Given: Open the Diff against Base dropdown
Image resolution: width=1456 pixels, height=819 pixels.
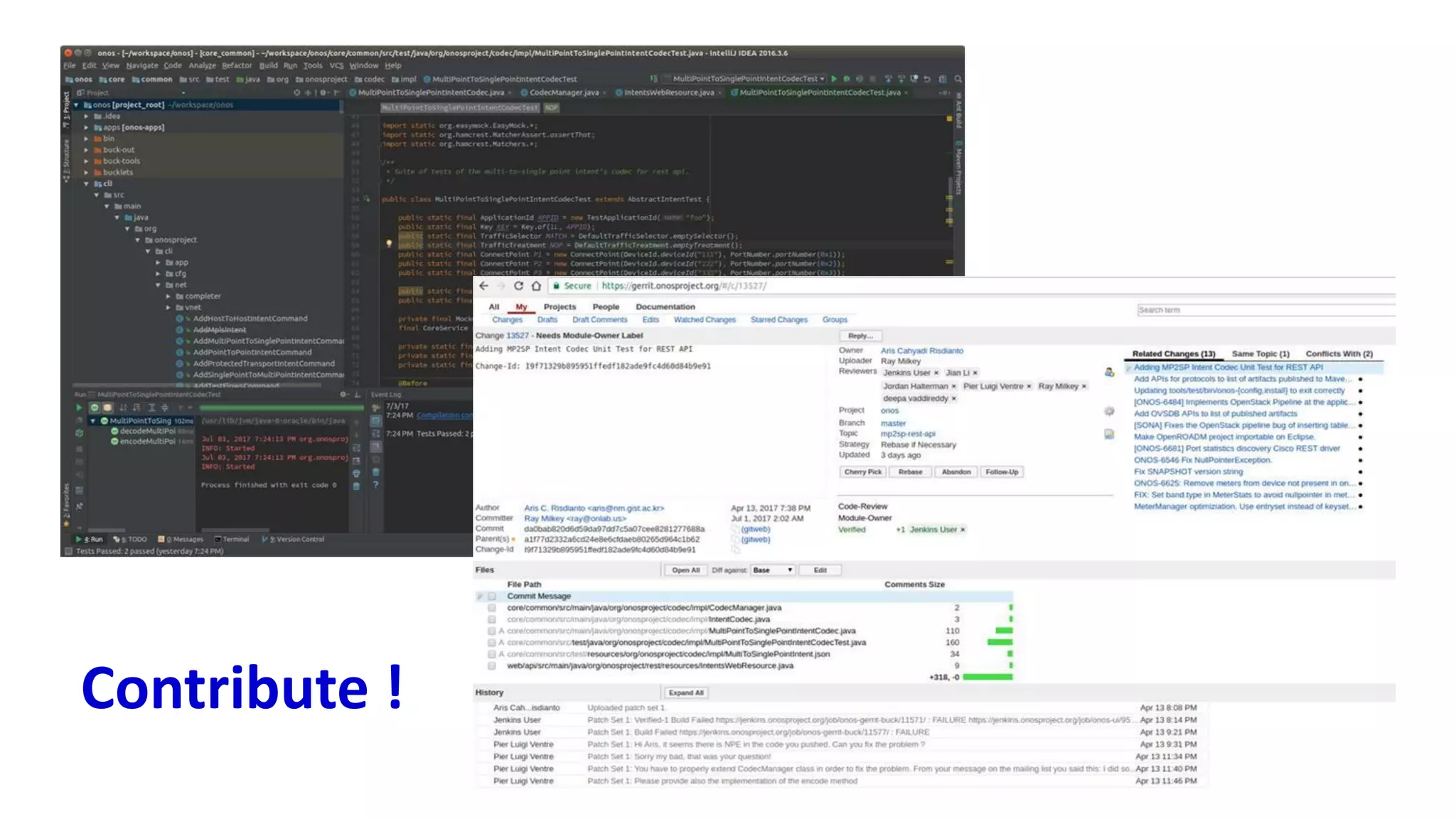Looking at the screenshot, I should point(773,570).
